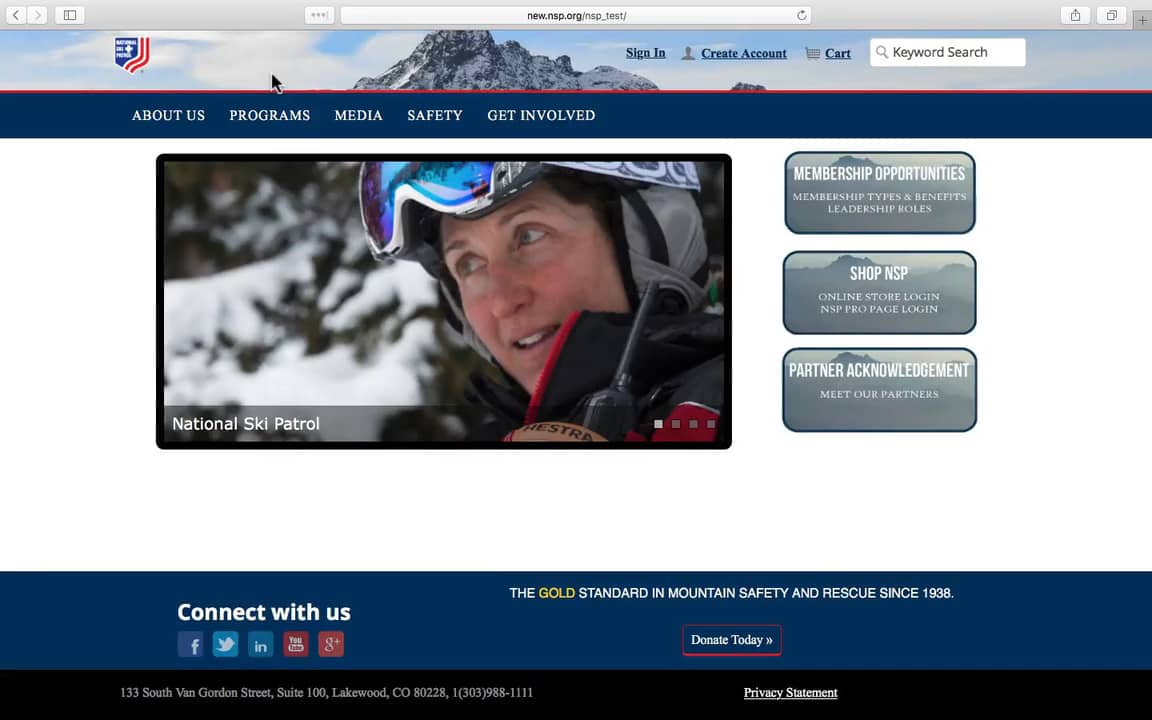Select the first slideshow indicator dot

(x=658, y=424)
